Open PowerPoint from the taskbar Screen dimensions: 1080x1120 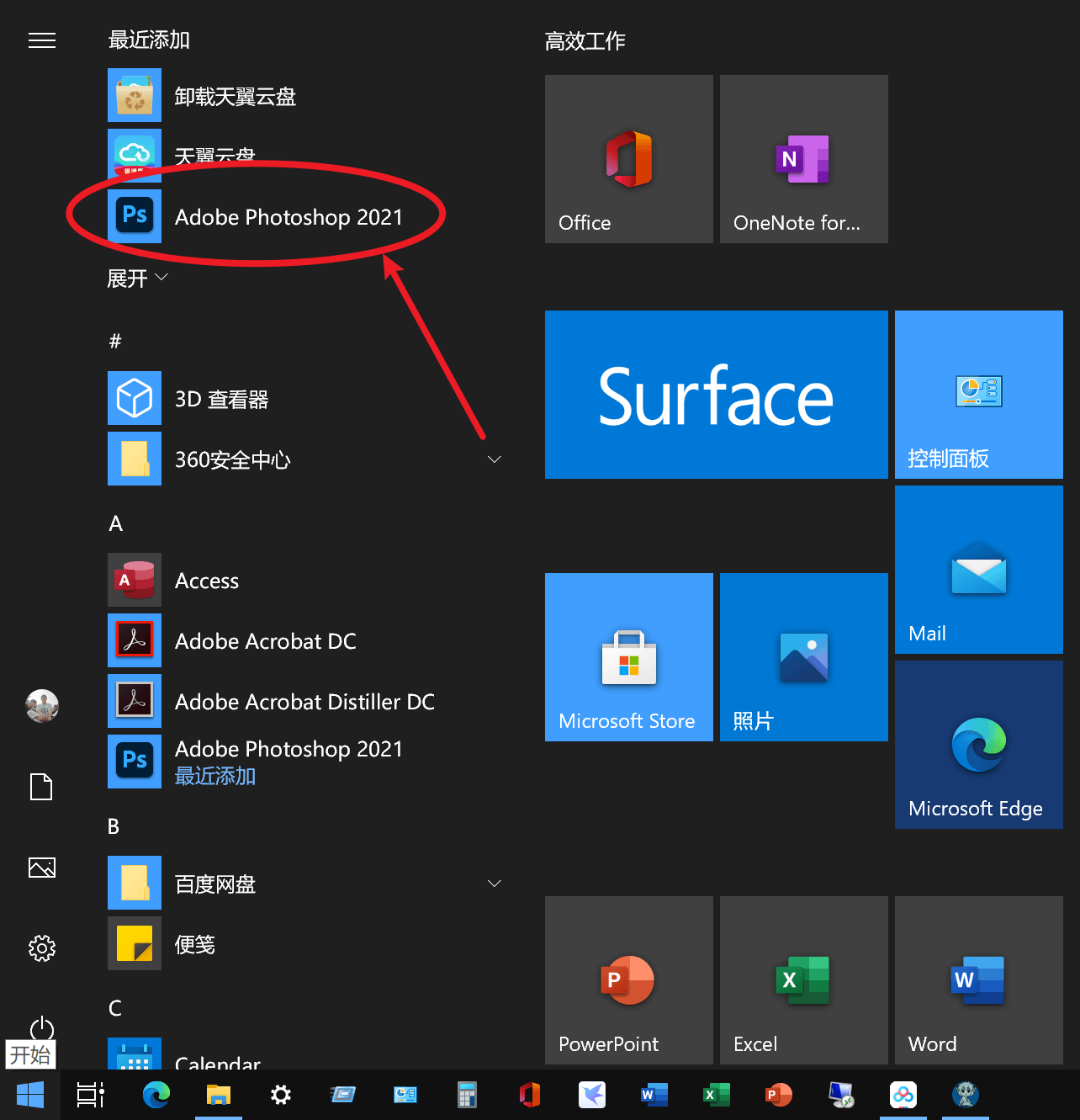click(779, 1095)
